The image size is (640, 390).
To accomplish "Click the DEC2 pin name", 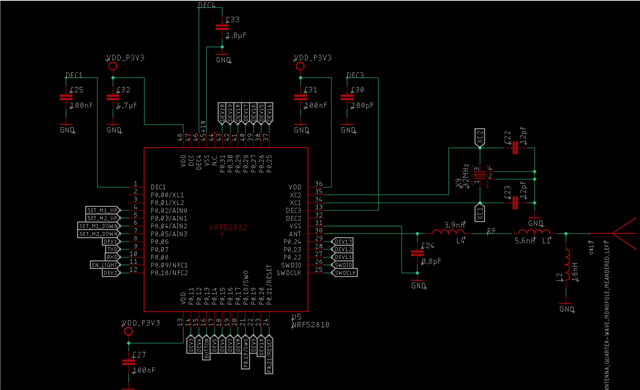I will (x=293, y=218).
